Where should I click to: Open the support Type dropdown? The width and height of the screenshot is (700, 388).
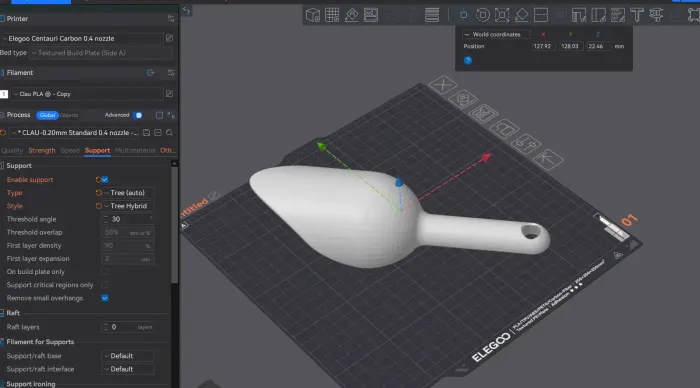point(128,193)
